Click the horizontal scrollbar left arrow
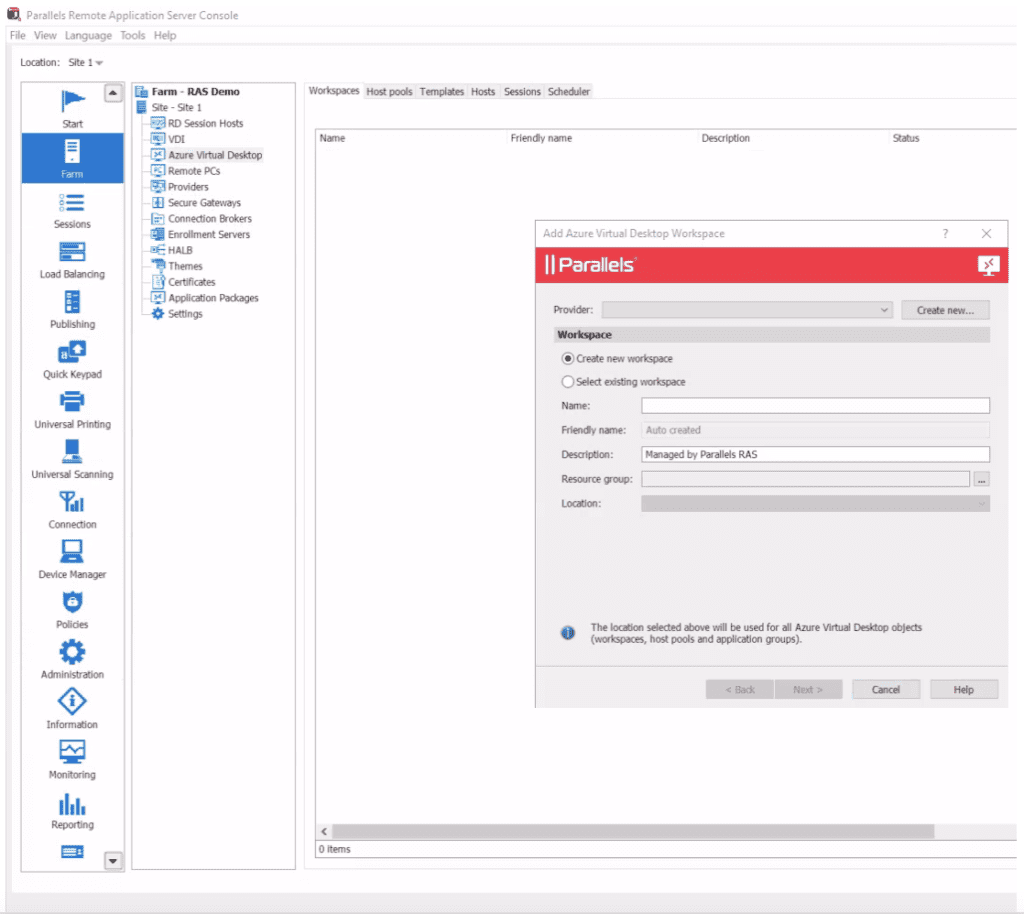The height and width of the screenshot is (914, 1024). [x=324, y=832]
